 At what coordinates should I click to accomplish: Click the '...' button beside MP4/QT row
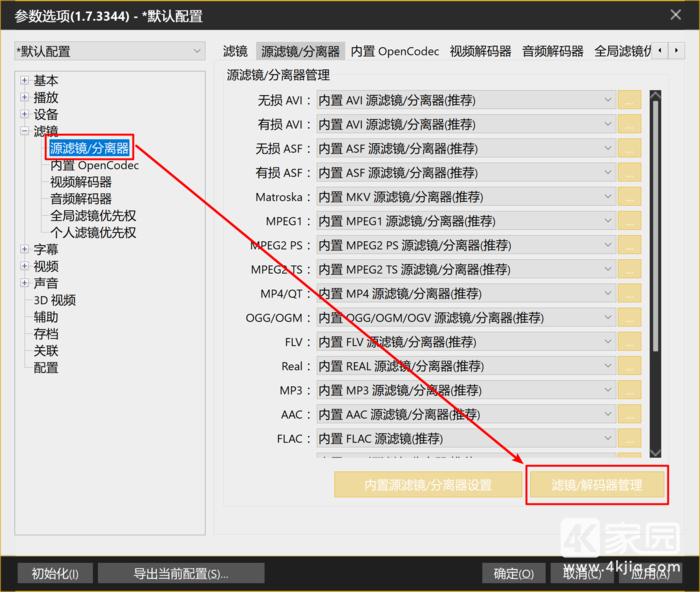(x=629, y=294)
